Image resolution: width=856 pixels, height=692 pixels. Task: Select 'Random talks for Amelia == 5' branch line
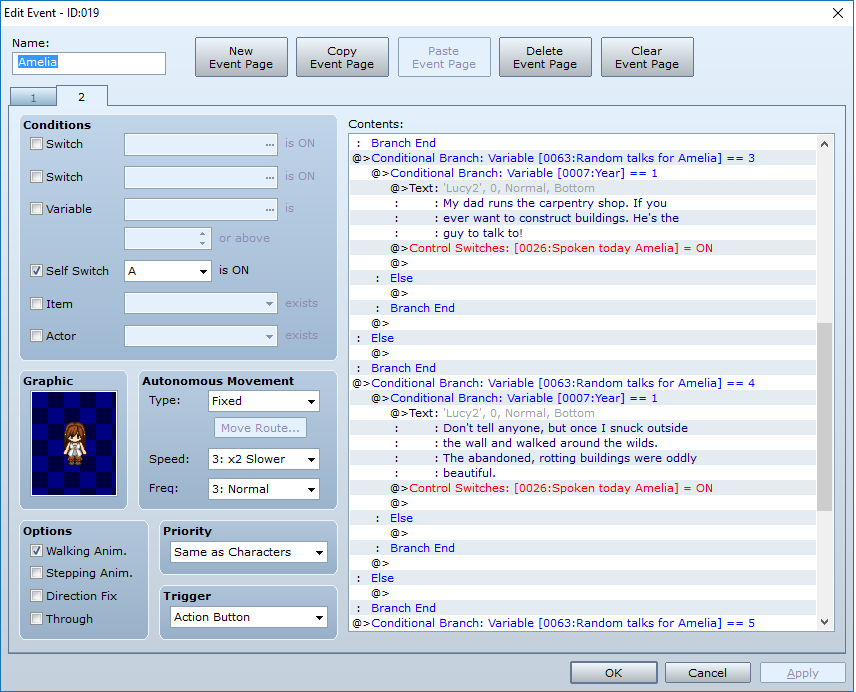584,623
